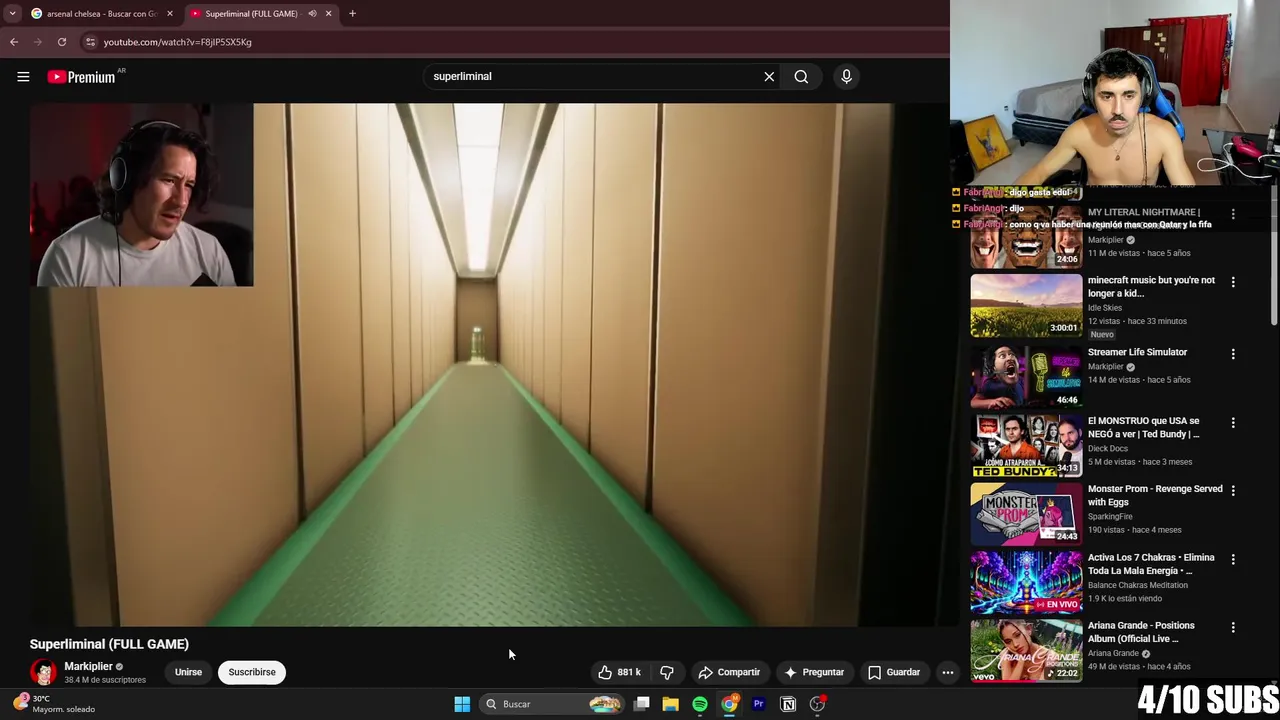Image resolution: width=1280 pixels, height=720 pixels.
Task: Ask about video with Preguntar button
Action: [x=814, y=672]
